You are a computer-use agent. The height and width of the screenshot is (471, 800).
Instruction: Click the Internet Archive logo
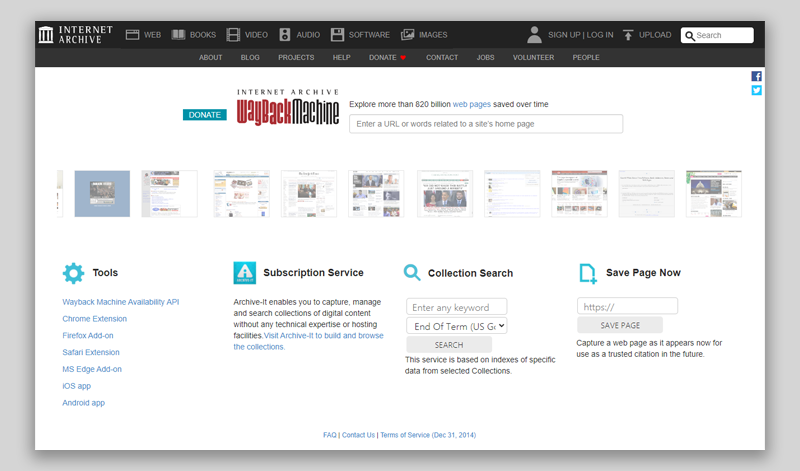coord(76,35)
